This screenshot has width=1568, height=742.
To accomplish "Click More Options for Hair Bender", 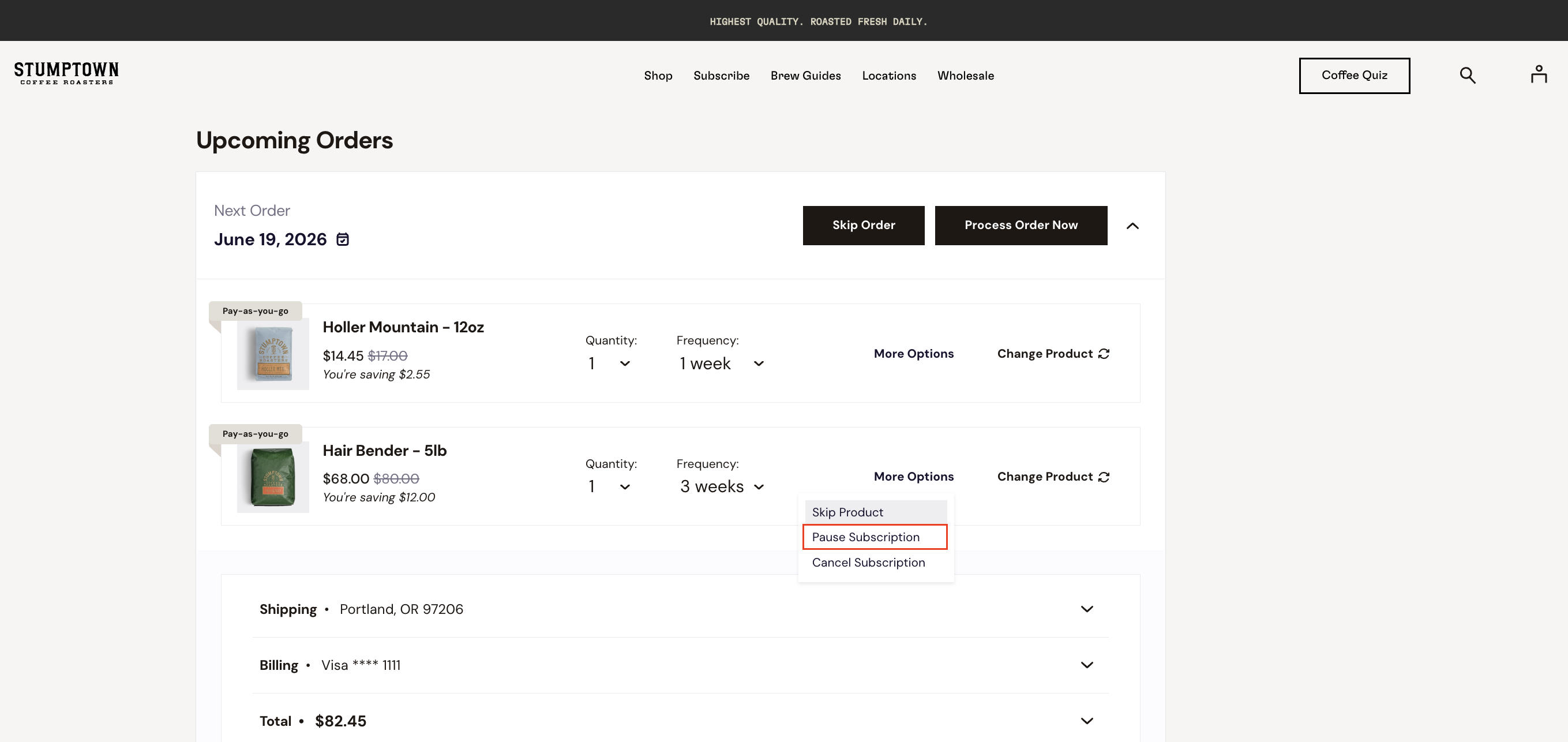I will (x=914, y=477).
